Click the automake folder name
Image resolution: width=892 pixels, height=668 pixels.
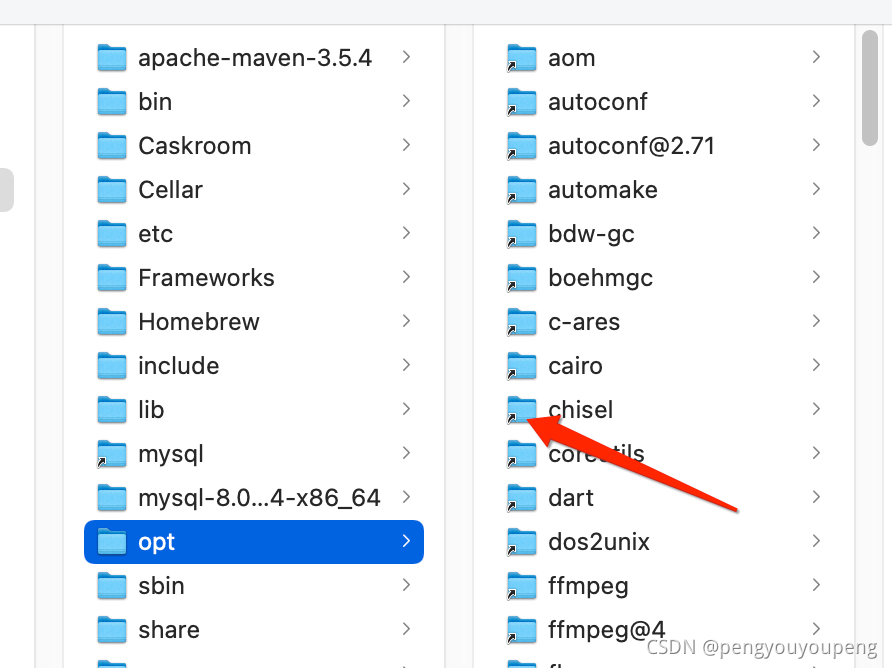602,190
